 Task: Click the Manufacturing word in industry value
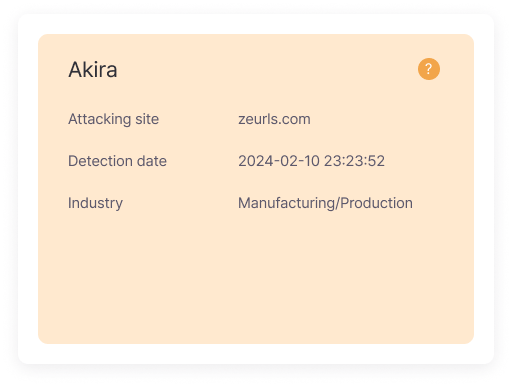tap(286, 203)
